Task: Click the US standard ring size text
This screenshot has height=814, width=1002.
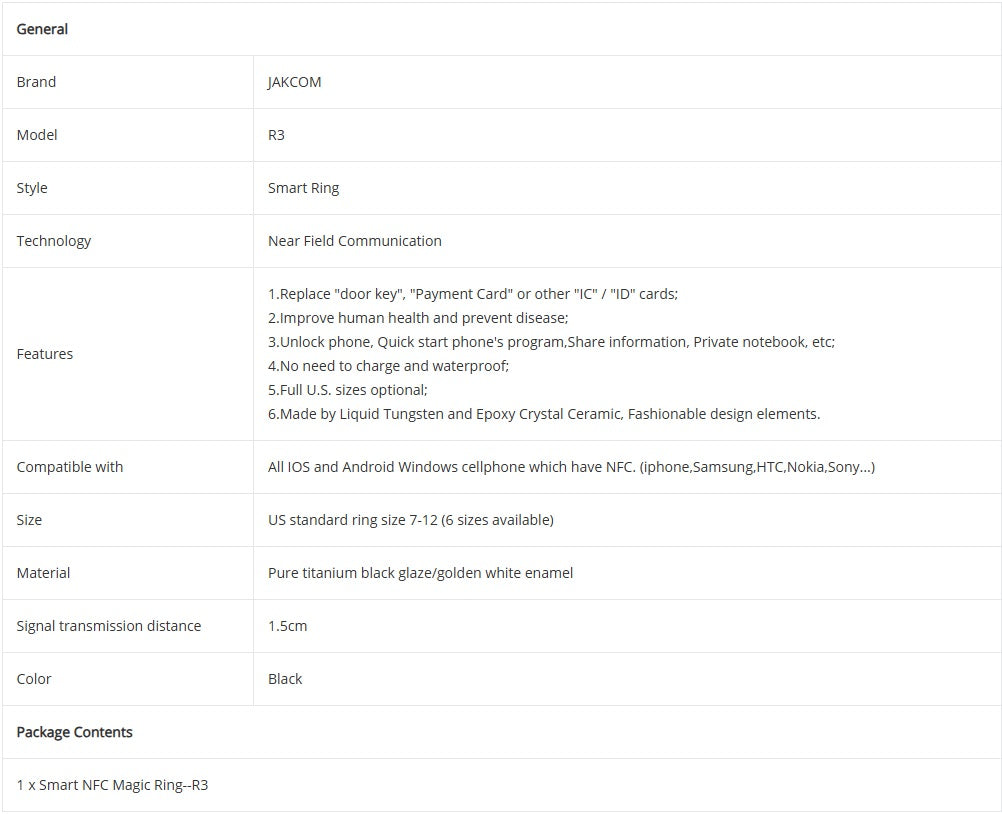Action: point(410,520)
